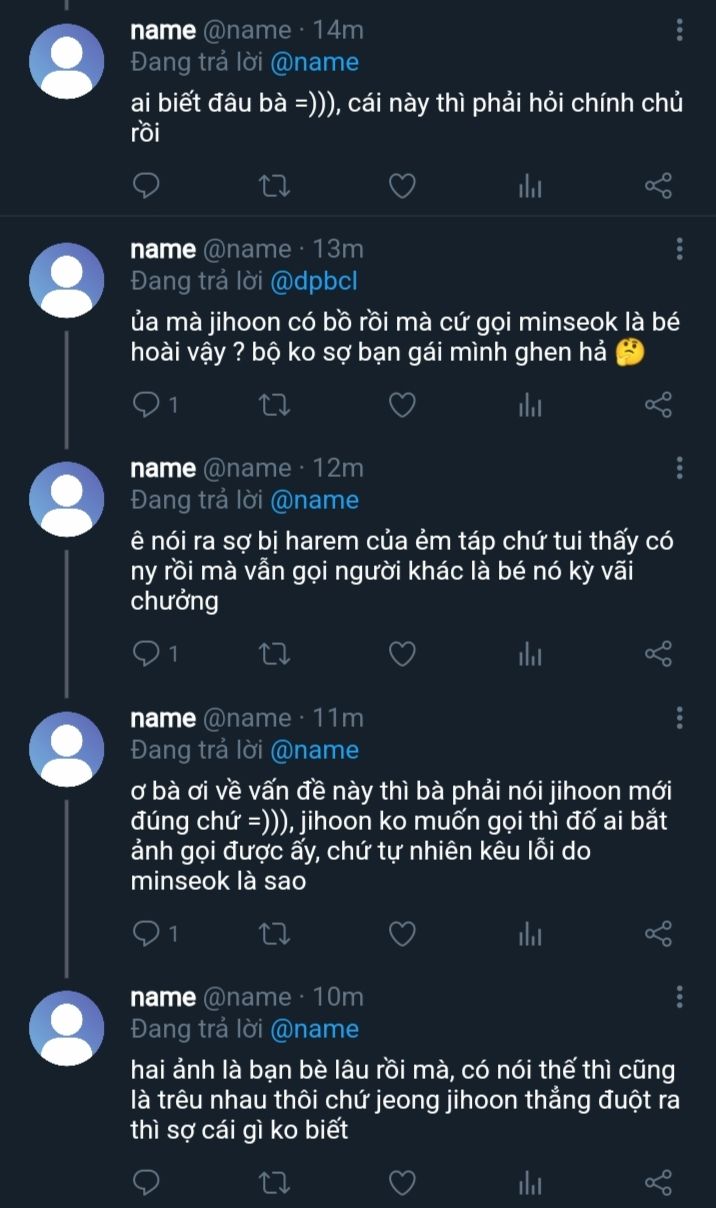
Task: Retweet the 'ơ bà ơi' tweet
Action: pos(272,933)
